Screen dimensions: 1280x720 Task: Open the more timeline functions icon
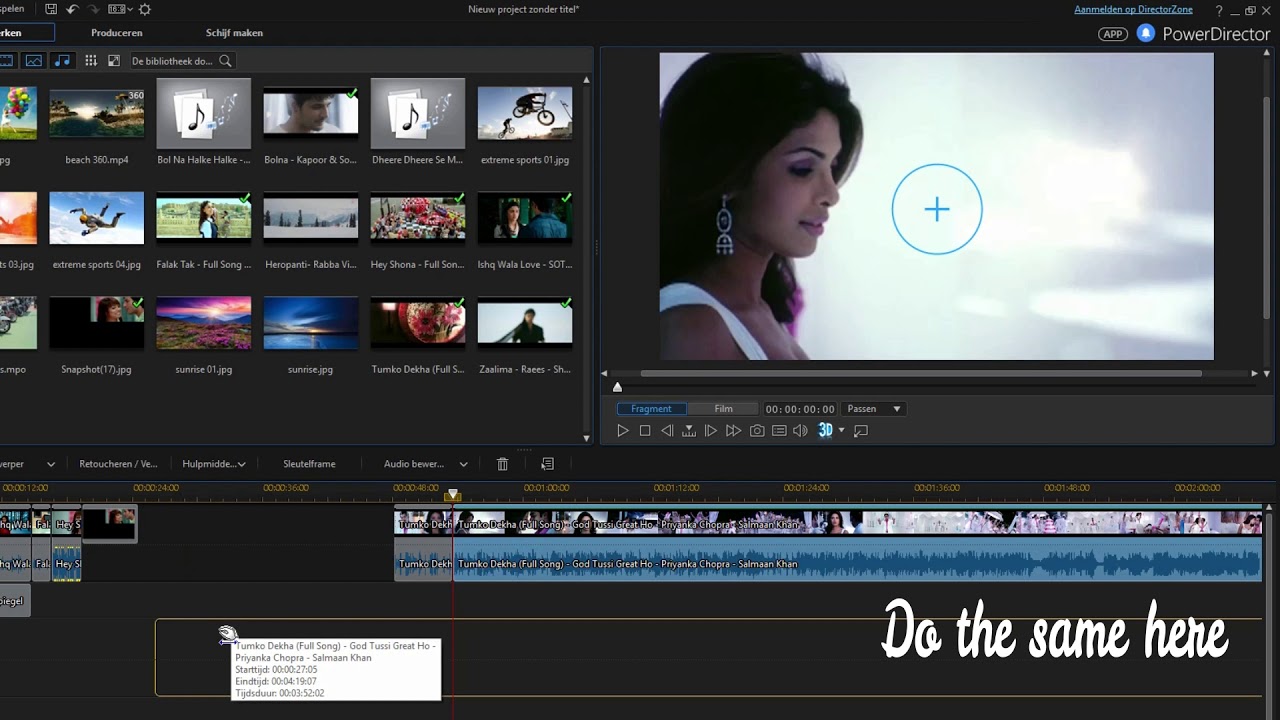click(x=547, y=464)
